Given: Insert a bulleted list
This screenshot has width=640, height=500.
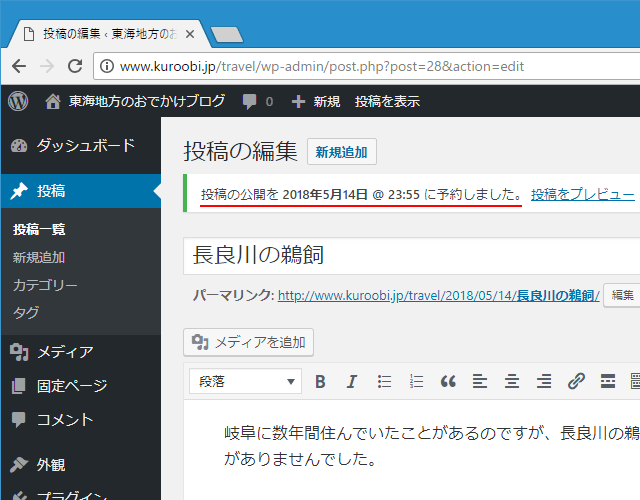Looking at the screenshot, I should [384, 382].
